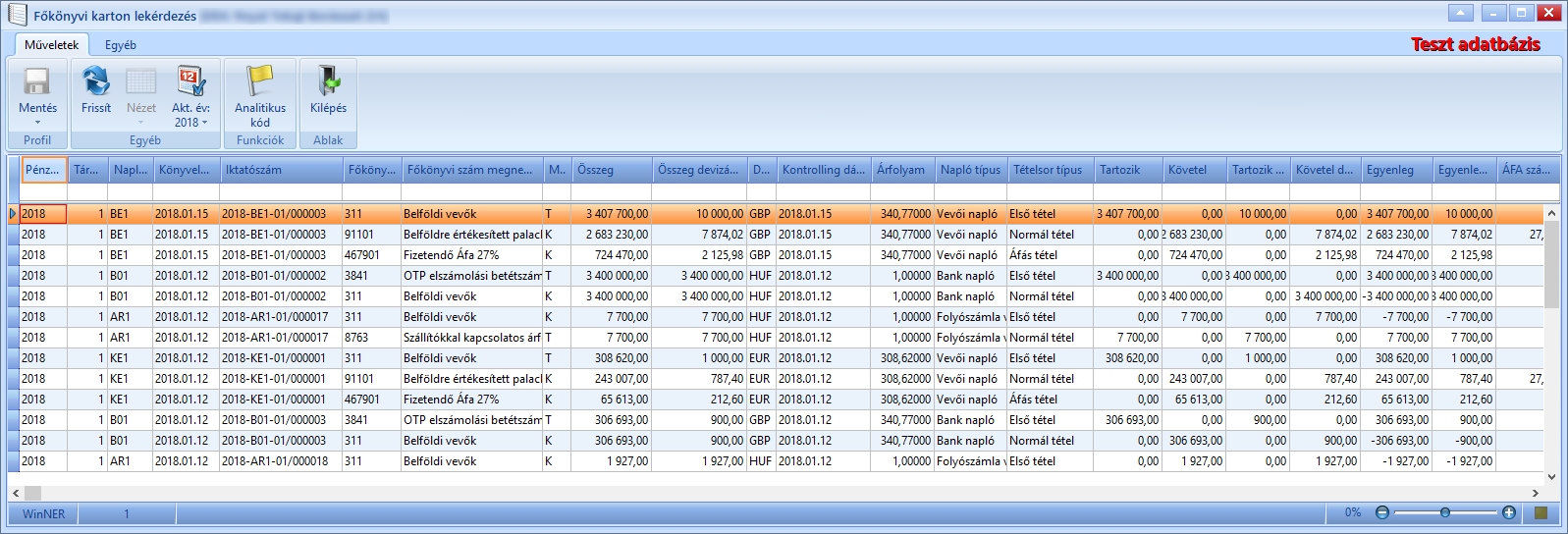Click the square icon at status bar end
This screenshot has width=1568, height=534.
pyautogui.click(x=1541, y=512)
